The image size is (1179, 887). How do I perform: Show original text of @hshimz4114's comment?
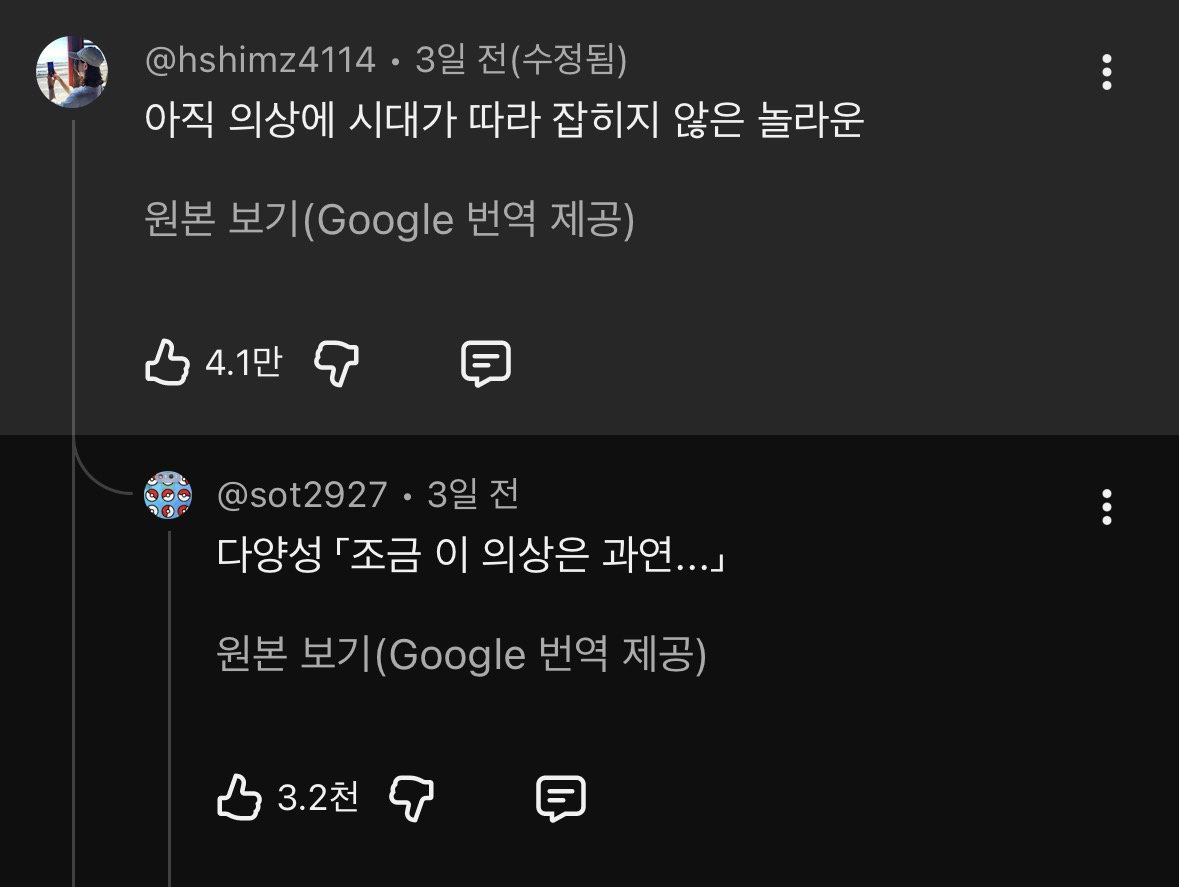[x=389, y=219]
